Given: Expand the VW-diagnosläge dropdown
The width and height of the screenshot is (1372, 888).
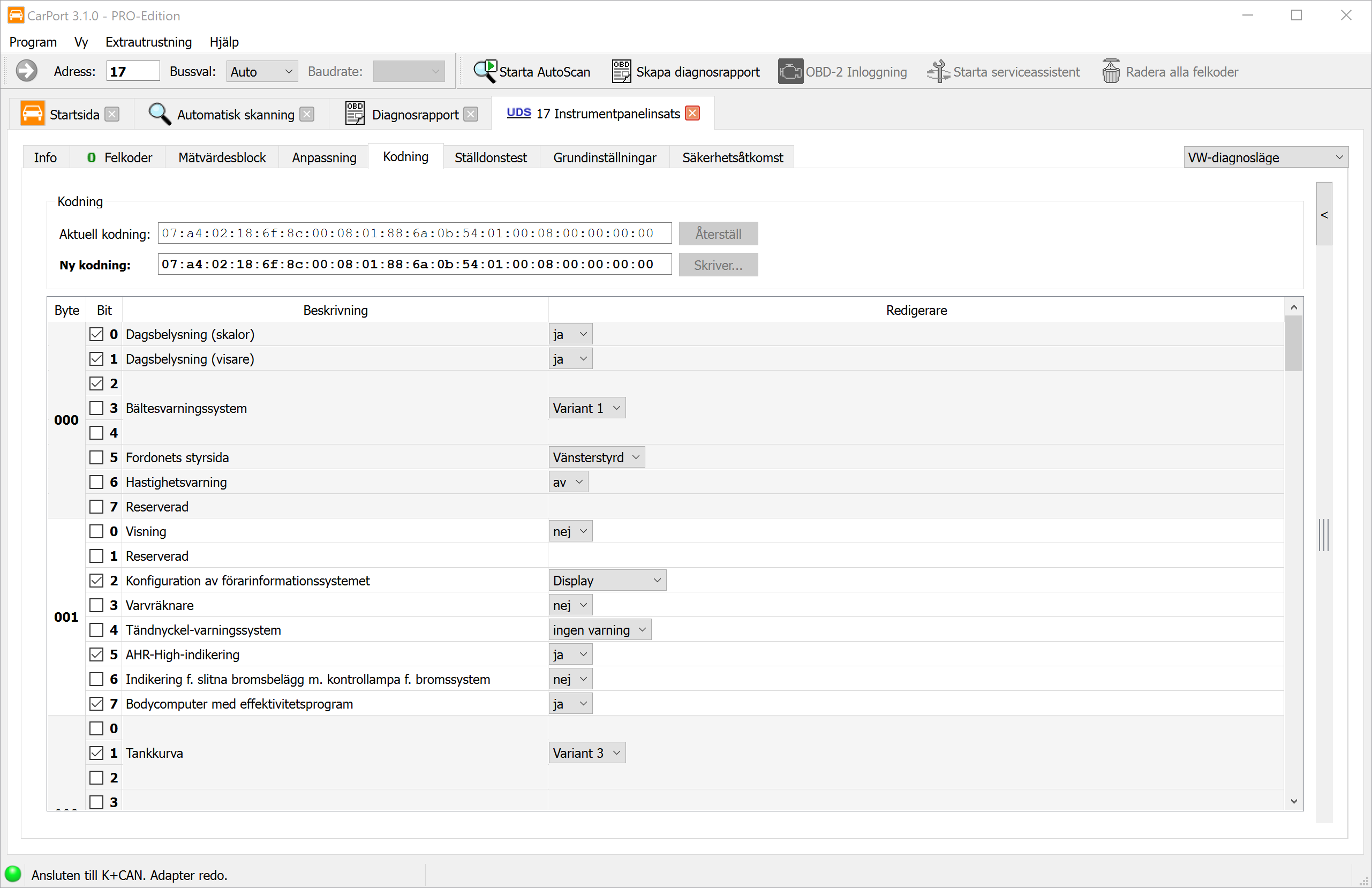Looking at the screenshot, I should click(x=1265, y=157).
